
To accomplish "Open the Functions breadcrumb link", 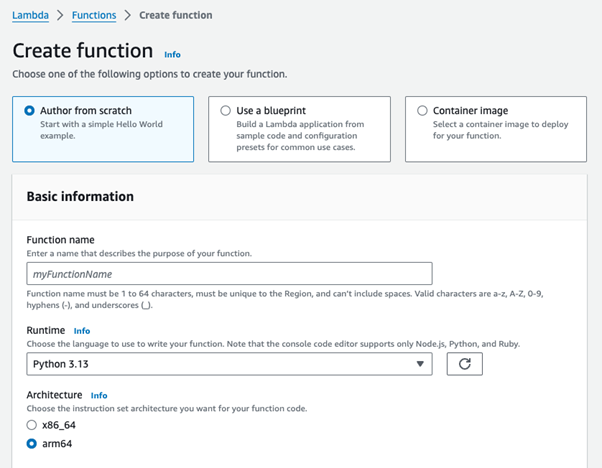I will click(94, 15).
